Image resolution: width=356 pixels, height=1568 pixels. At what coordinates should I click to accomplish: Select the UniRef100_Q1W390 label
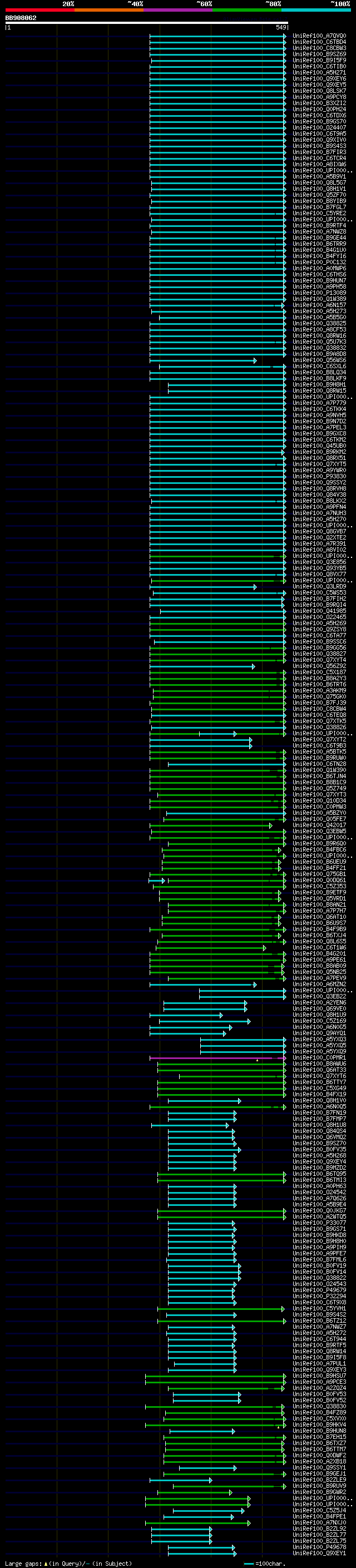(319, 770)
